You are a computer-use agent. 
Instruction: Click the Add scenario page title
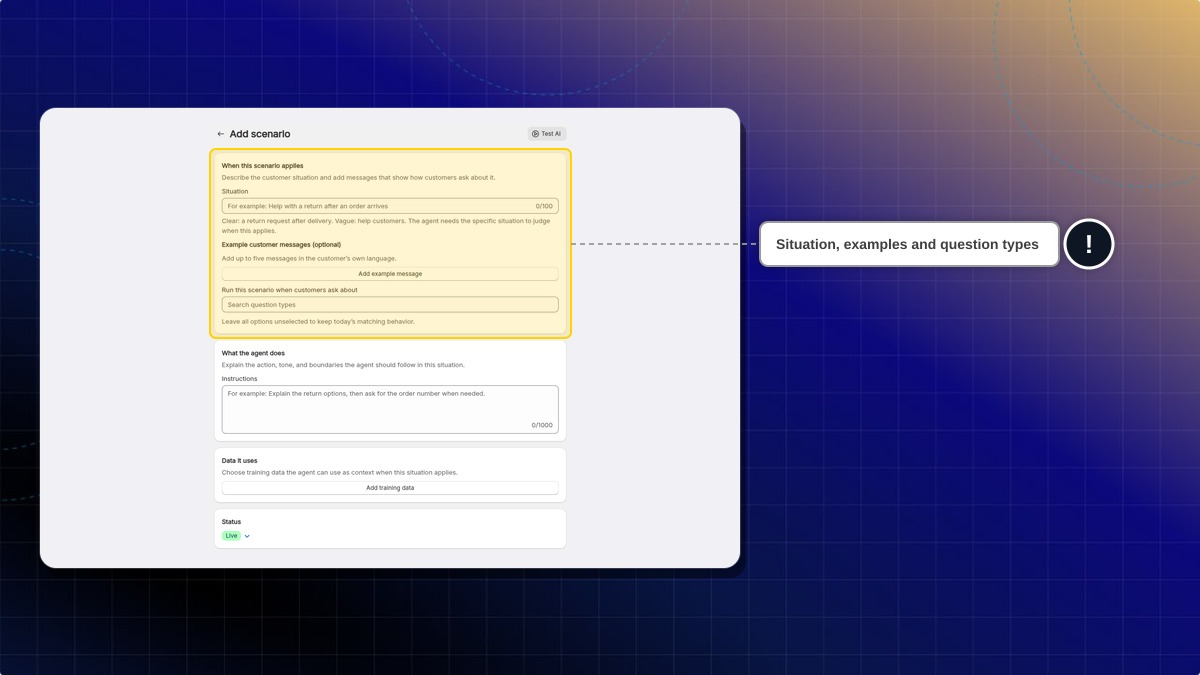click(x=260, y=134)
